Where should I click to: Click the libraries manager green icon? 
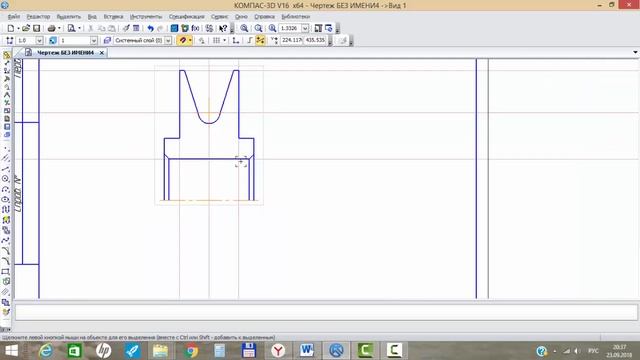click(185, 28)
